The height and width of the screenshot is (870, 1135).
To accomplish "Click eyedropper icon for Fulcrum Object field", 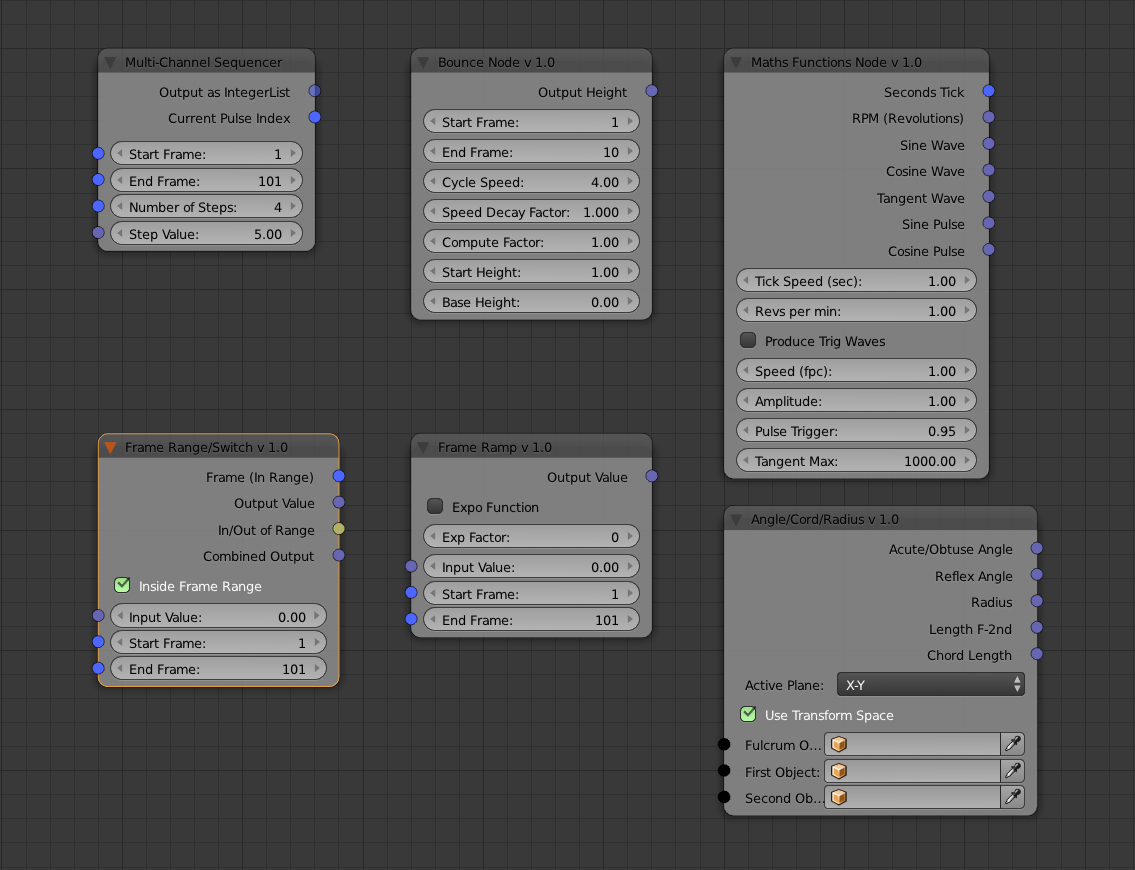I will coord(1012,745).
